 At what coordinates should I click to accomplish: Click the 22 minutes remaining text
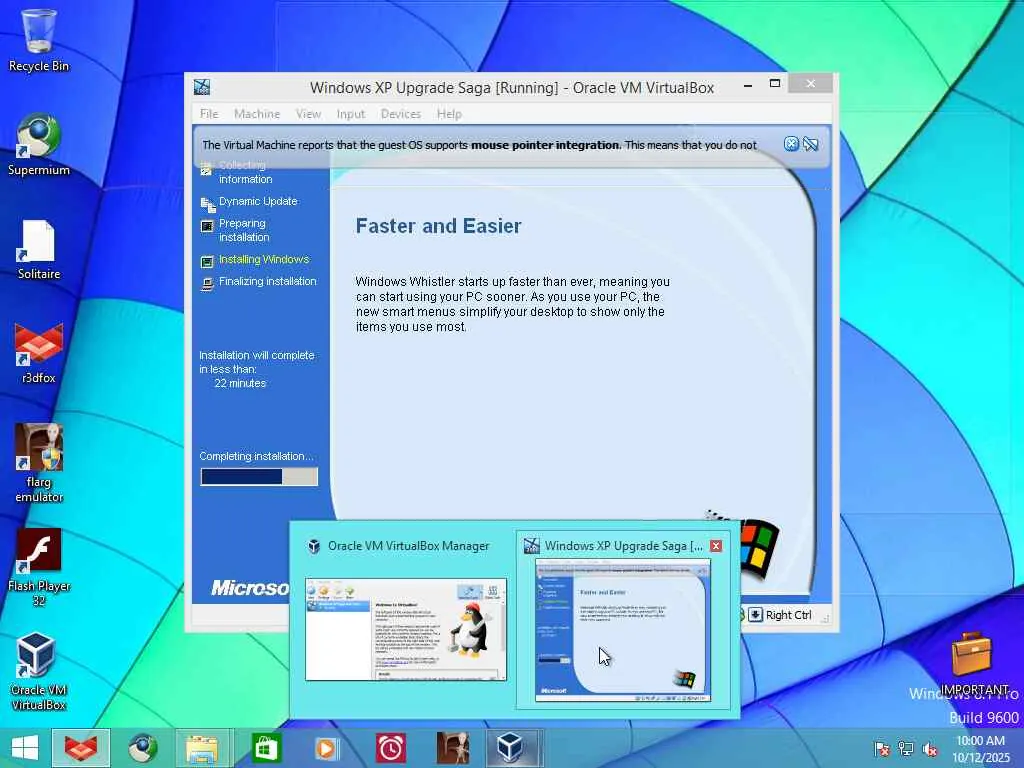click(x=240, y=383)
